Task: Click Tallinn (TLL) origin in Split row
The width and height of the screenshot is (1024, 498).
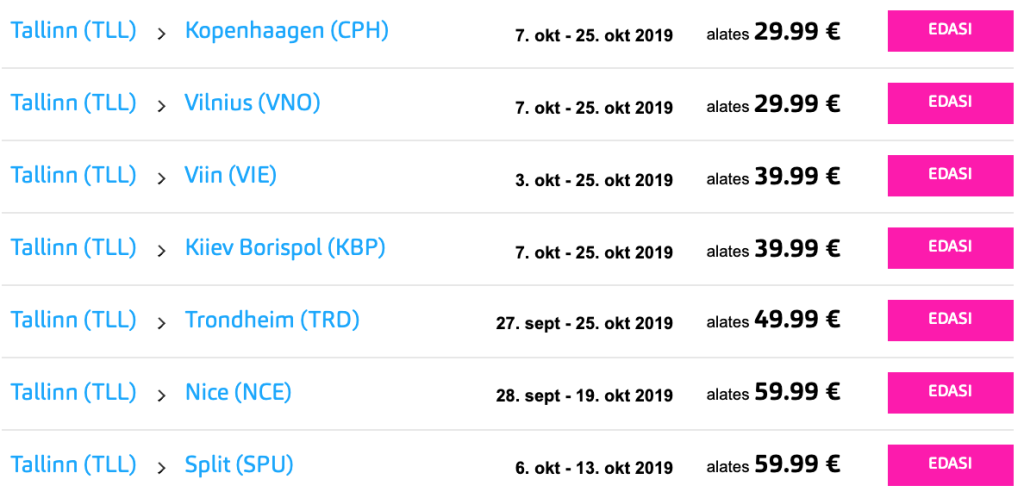Action: (73, 465)
